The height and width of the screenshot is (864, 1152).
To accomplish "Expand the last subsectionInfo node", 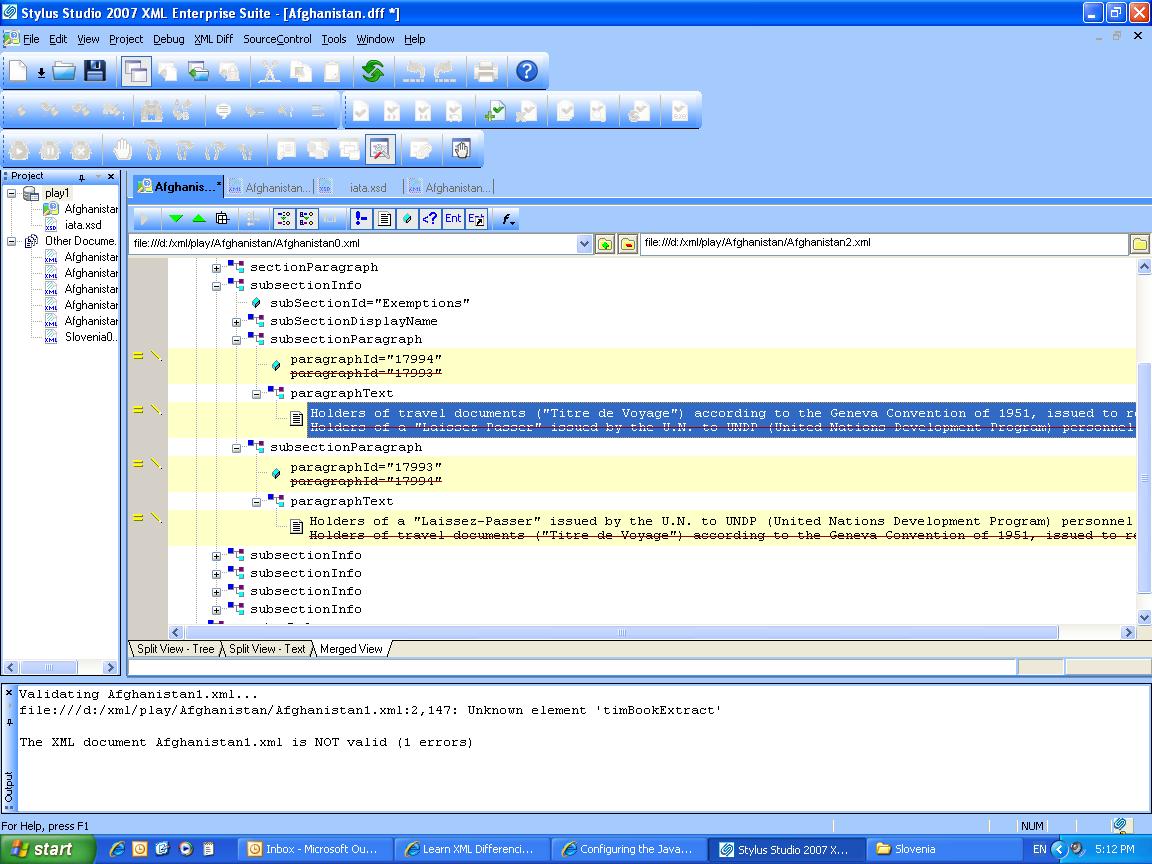I will tap(216, 610).
